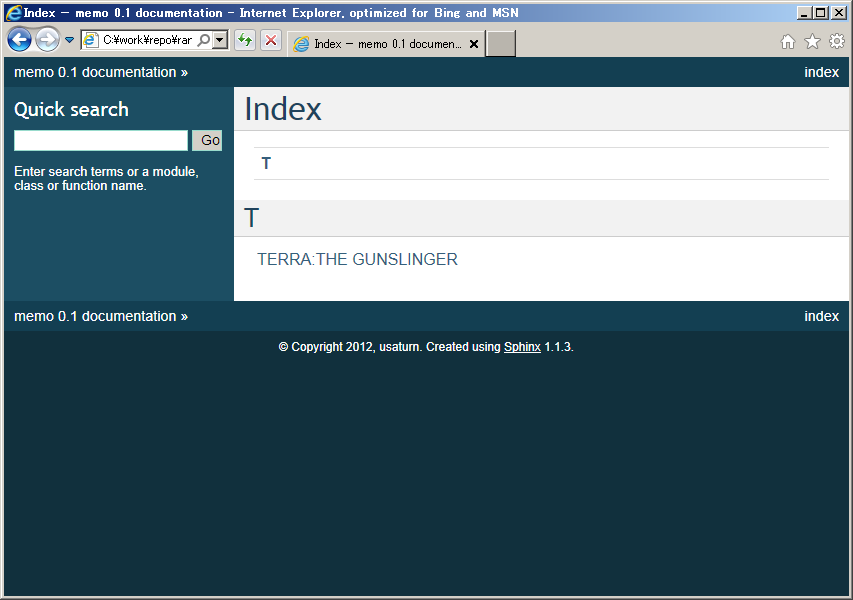853x600 pixels.
Task: Click the search magnifier in address bar
Action: pyautogui.click(x=204, y=41)
